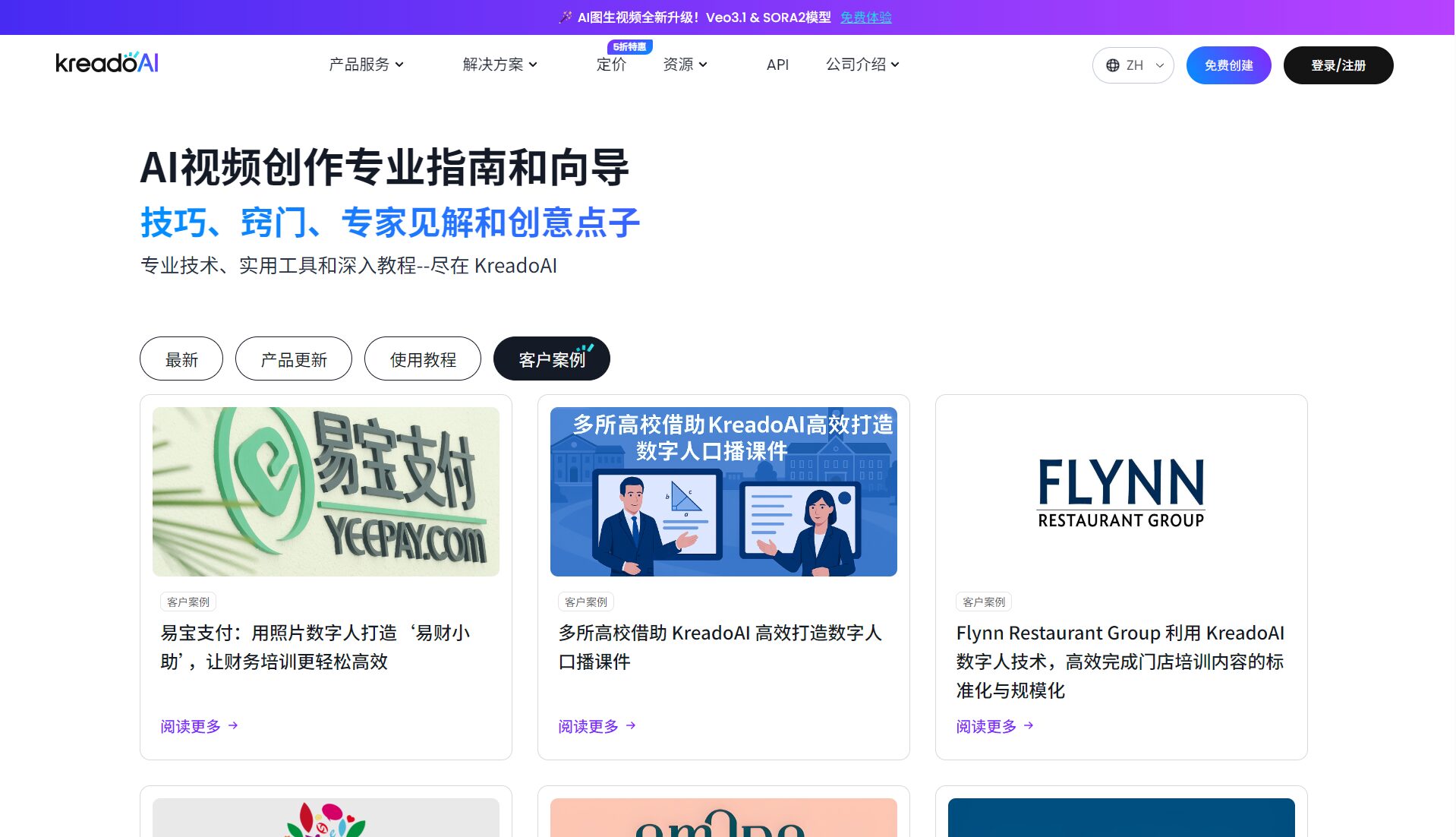Image resolution: width=1456 pixels, height=837 pixels.
Task: Open the Flynn Restaurant Group thumbnail
Action: [1120, 491]
